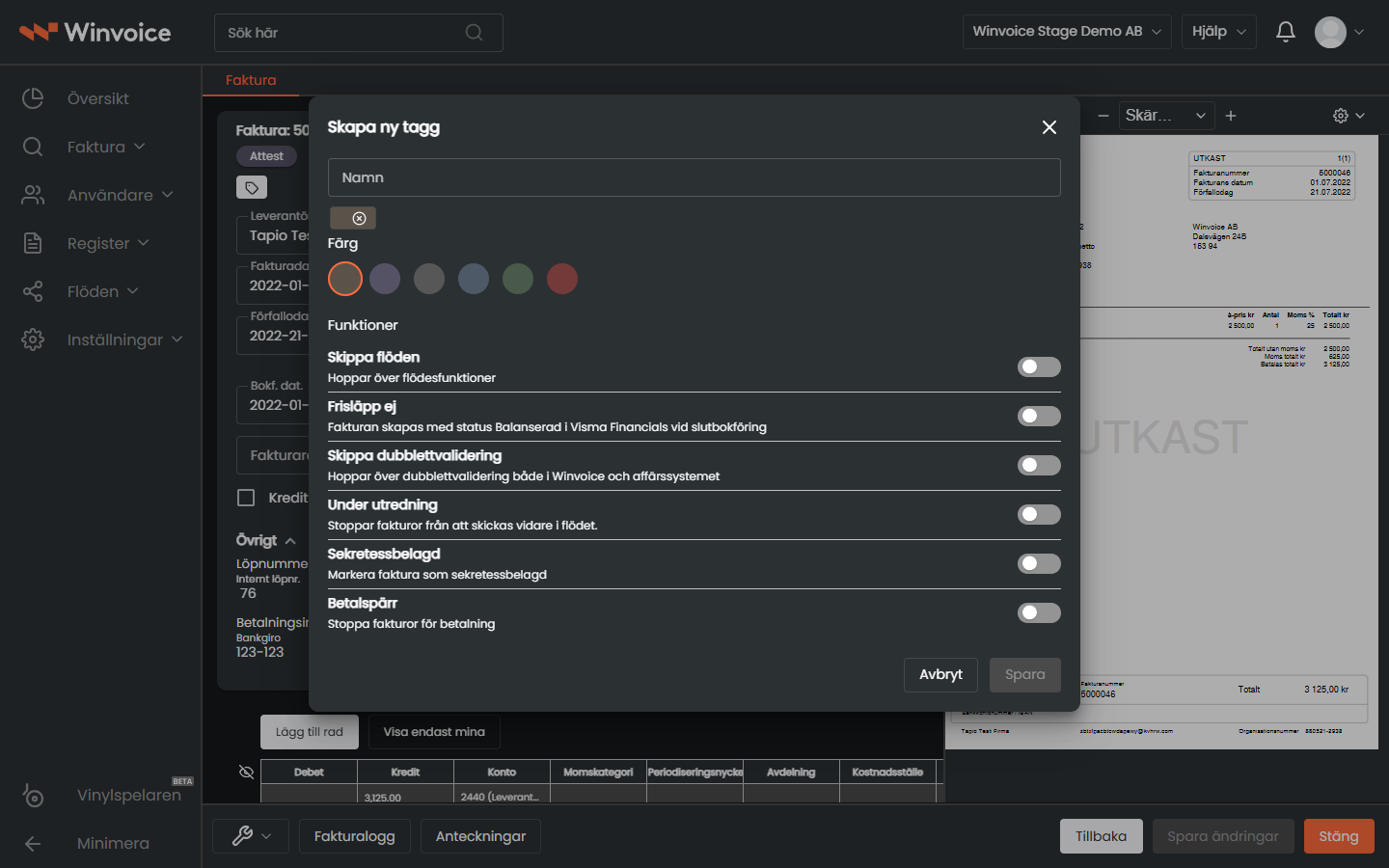Image resolution: width=1389 pixels, height=868 pixels.
Task: Open the preview settings gear
Action: (1348, 116)
